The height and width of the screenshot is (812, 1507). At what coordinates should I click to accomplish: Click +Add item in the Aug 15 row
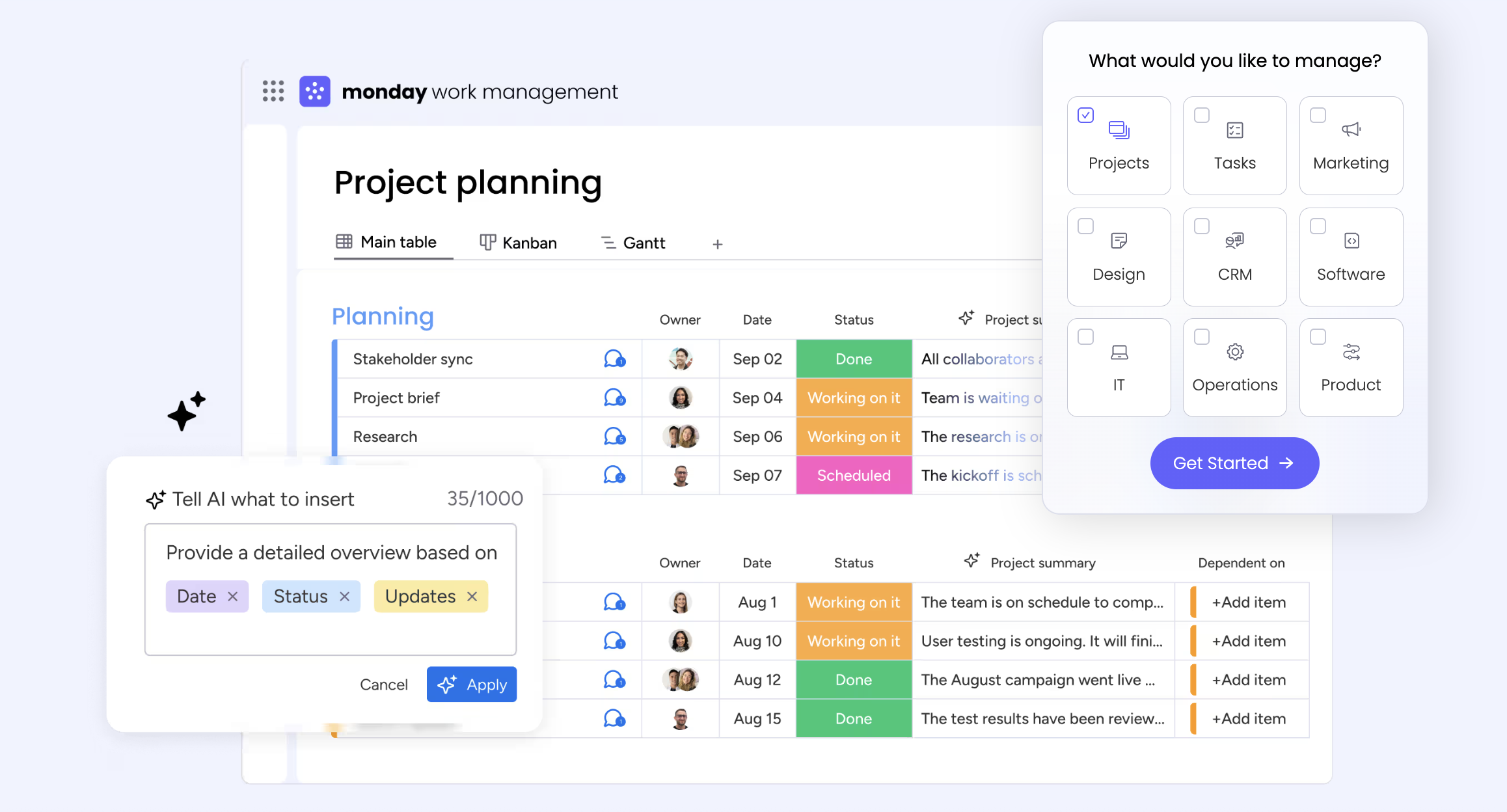click(x=1249, y=718)
